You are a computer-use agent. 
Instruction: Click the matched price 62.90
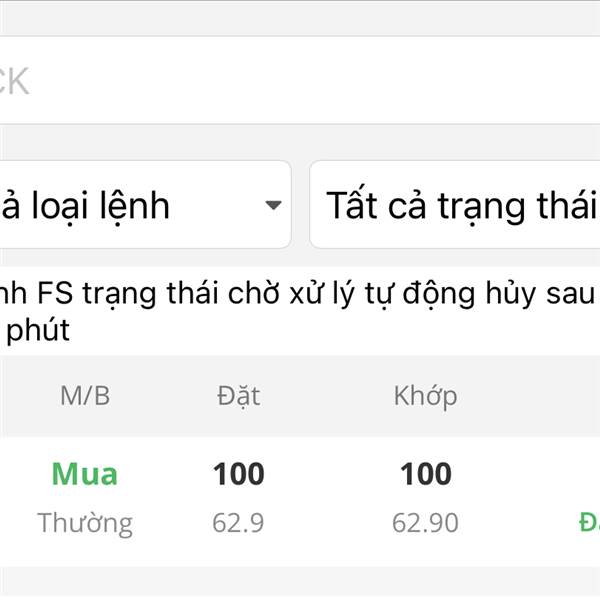pos(425,522)
